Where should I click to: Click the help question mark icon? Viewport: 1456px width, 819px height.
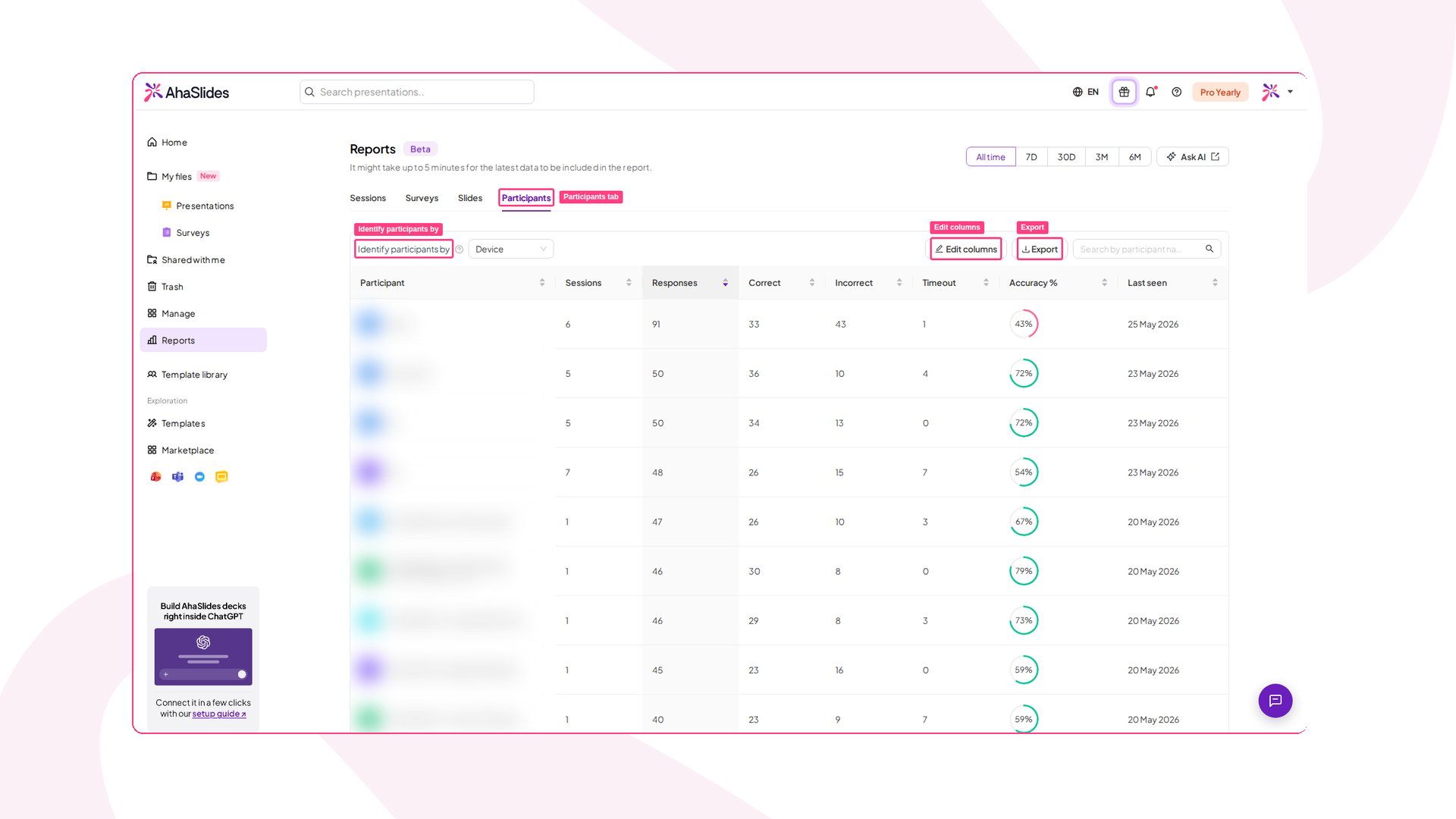[1176, 92]
